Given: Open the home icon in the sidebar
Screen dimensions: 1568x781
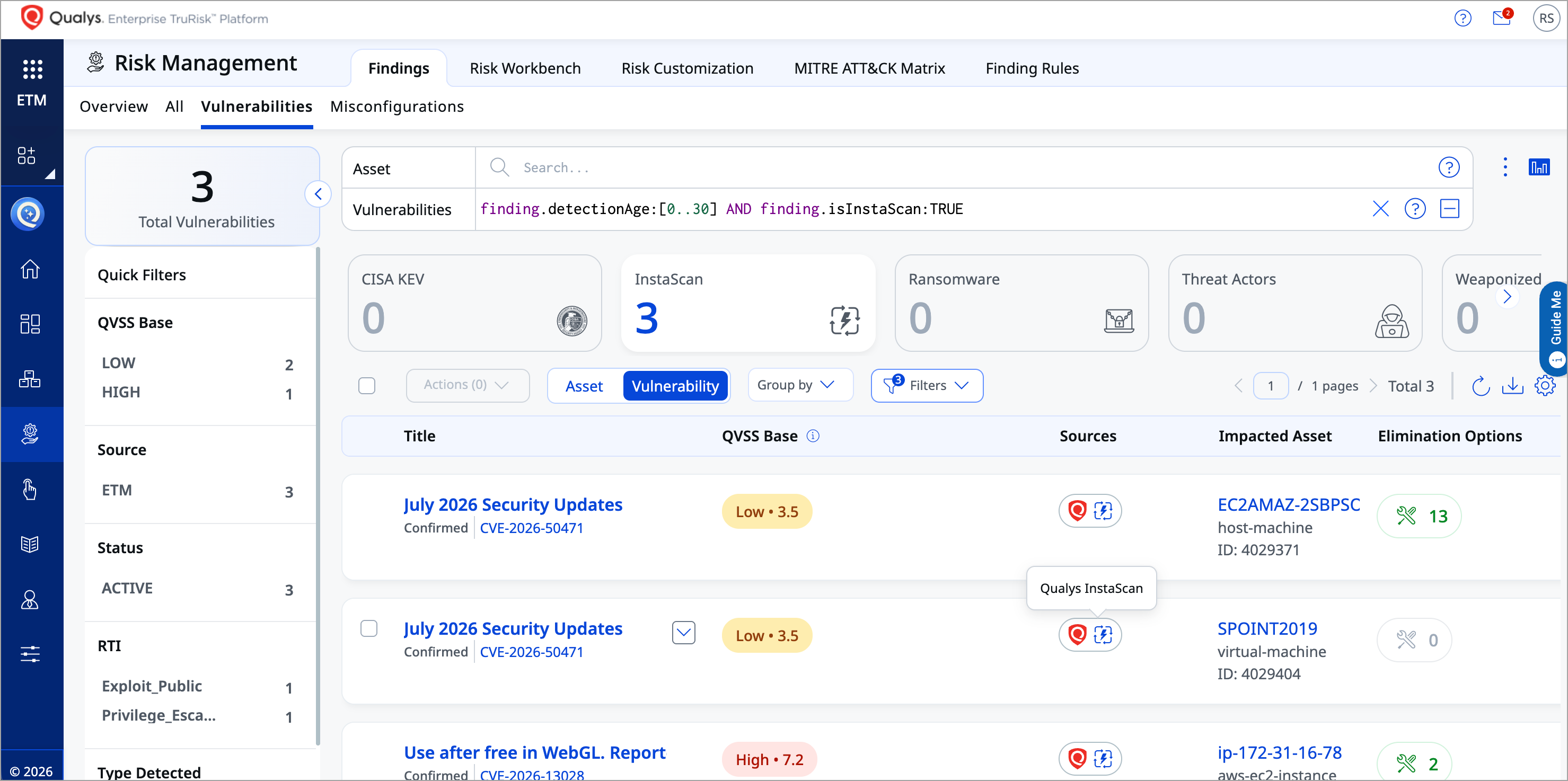Looking at the screenshot, I should tap(30, 269).
